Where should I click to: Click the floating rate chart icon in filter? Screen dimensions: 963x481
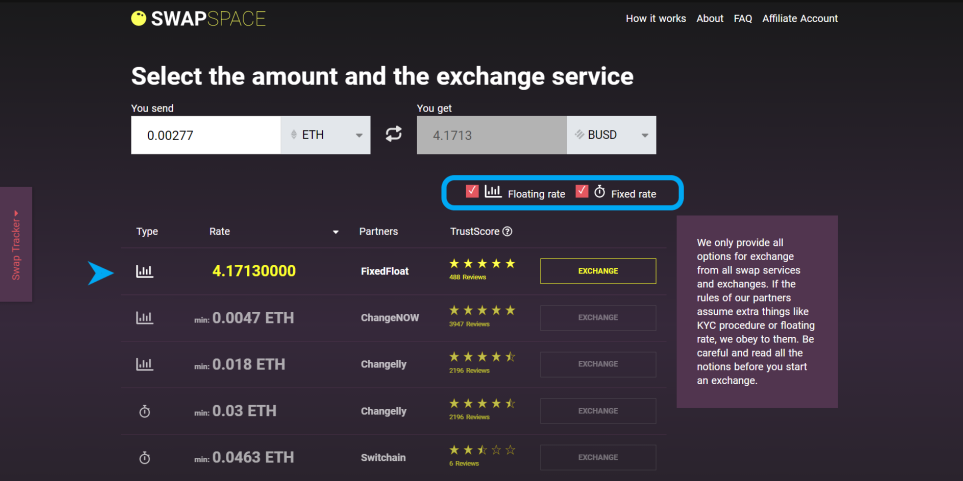point(493,192)
